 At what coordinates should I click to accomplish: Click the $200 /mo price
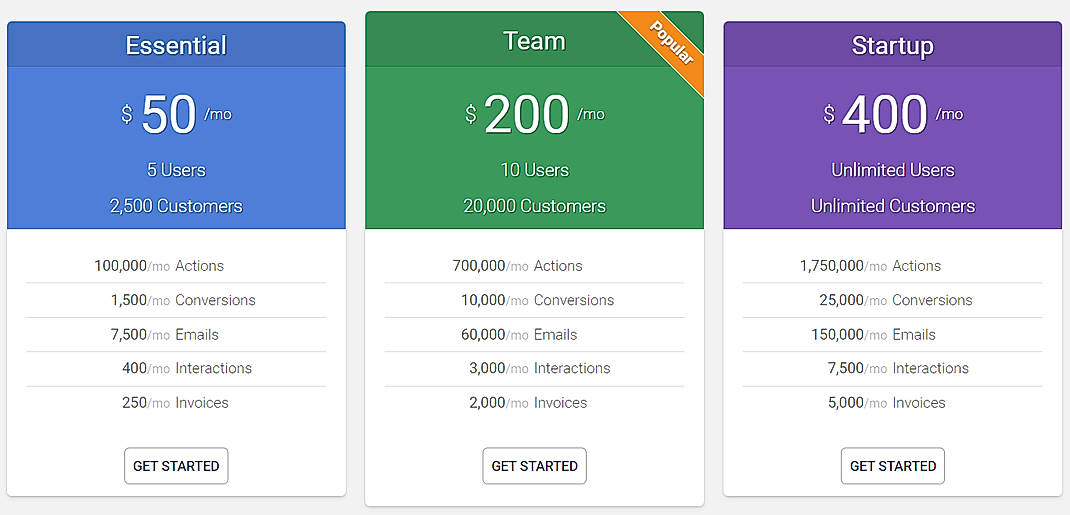click(x=534, y=115)
